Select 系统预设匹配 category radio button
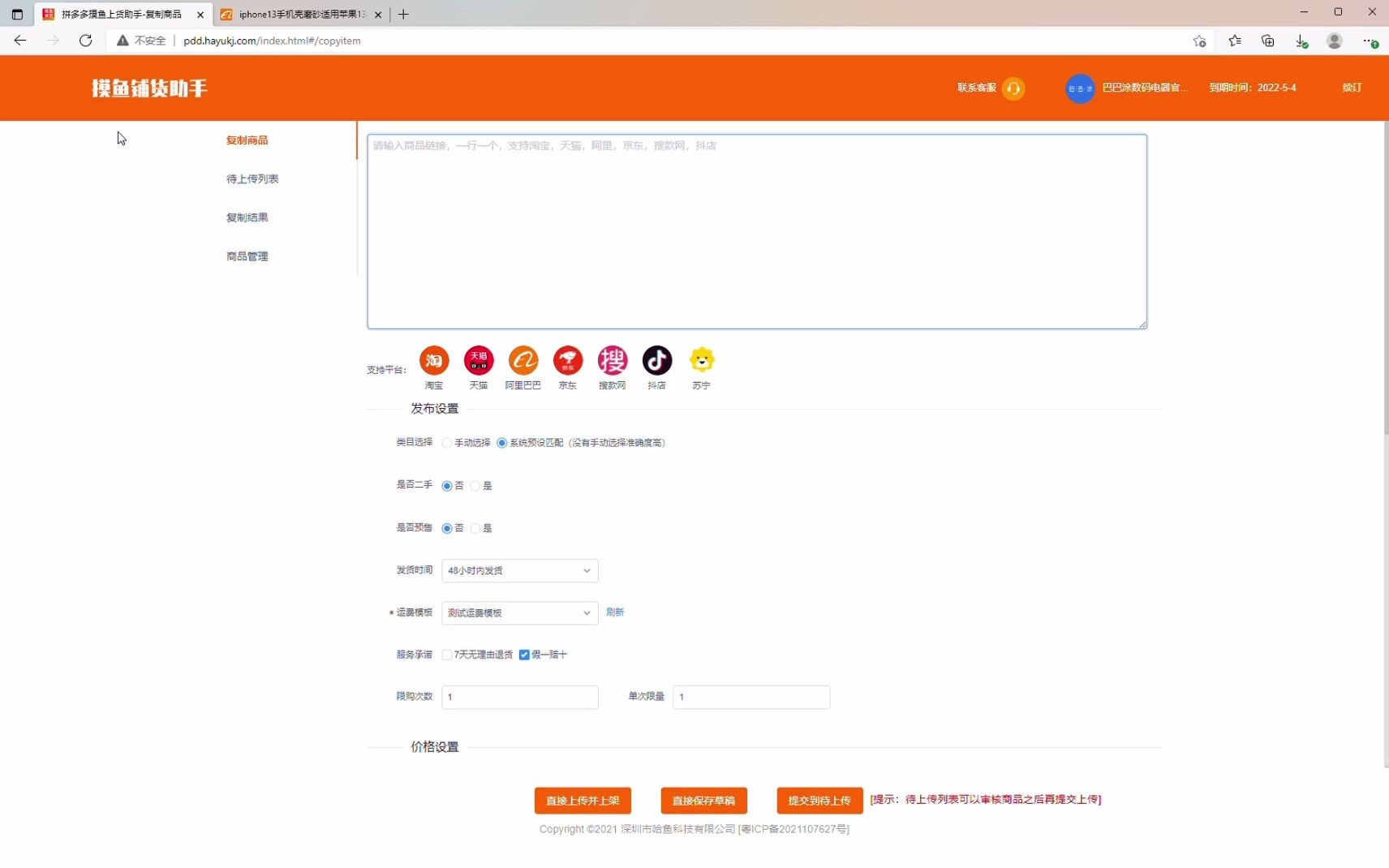Image resolution: width=1389 pixels, height=868 pixels. click(x=502, y=443)
